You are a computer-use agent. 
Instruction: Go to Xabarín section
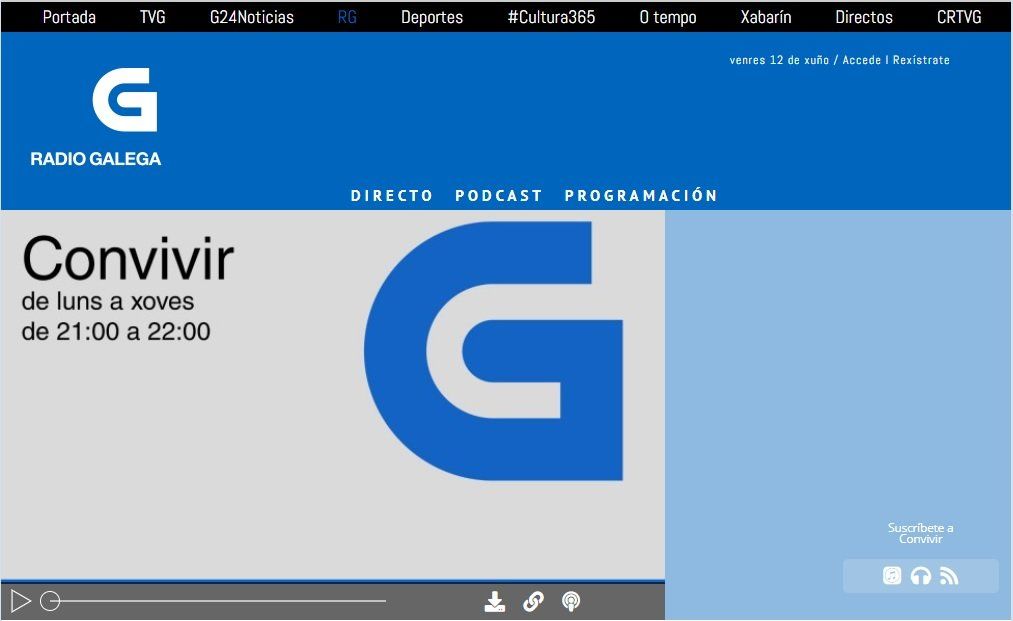(x=766, y=17)
